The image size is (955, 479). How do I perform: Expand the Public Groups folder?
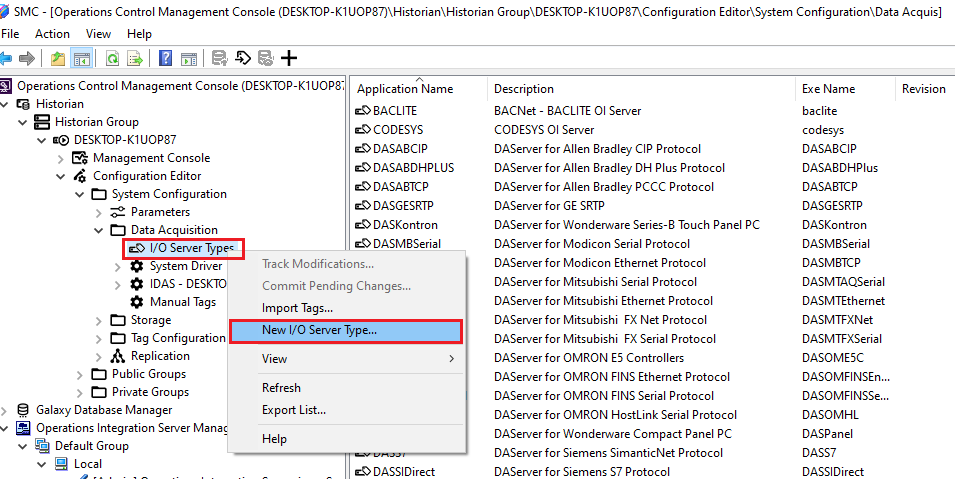[x=80, y=375]
